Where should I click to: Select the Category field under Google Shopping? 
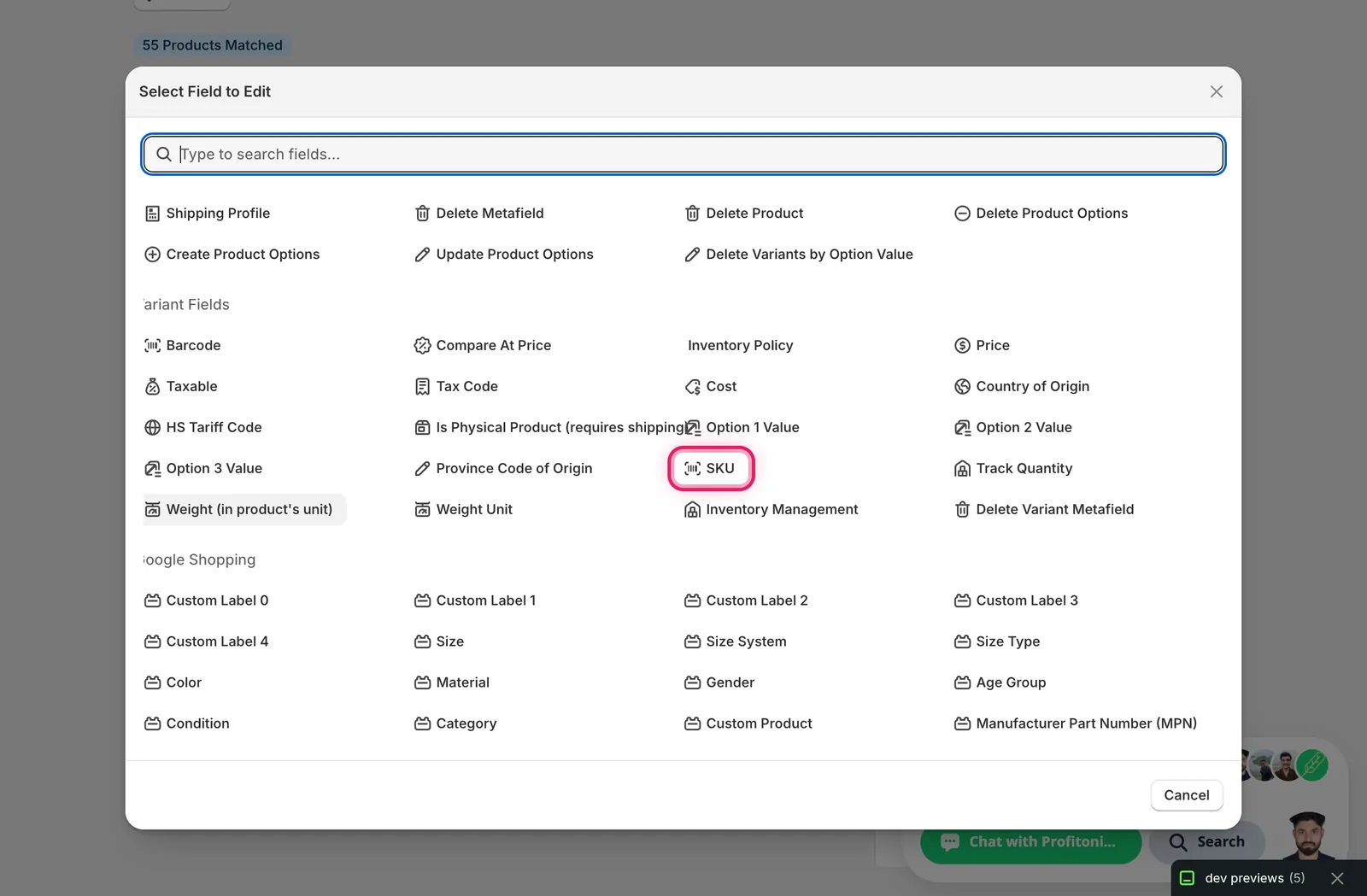455,723
